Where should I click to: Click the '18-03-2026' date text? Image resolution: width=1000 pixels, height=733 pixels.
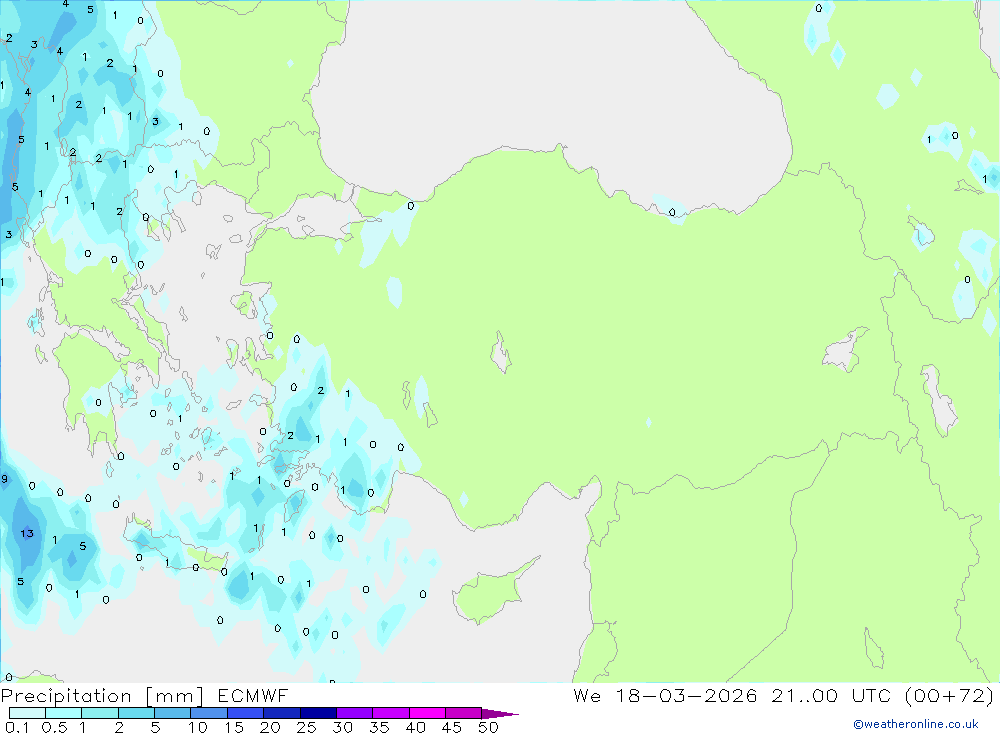tap(686, 696)
